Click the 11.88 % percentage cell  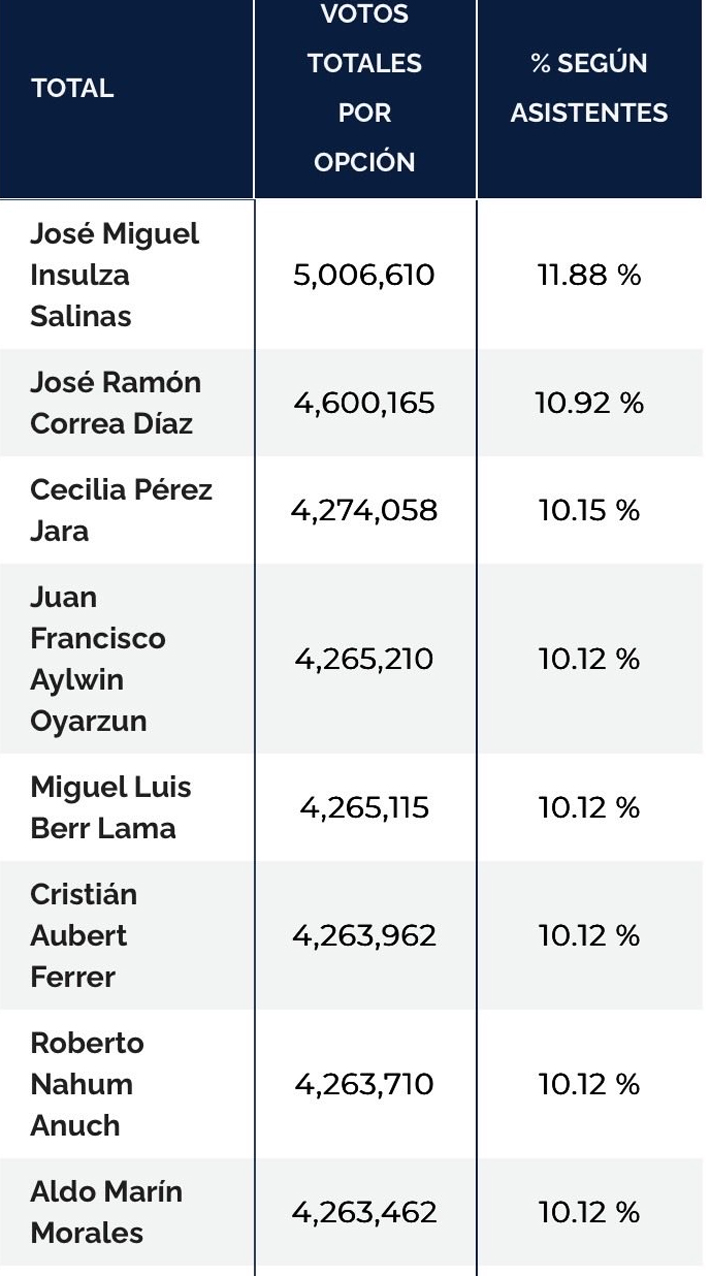(x=589, y=275)
